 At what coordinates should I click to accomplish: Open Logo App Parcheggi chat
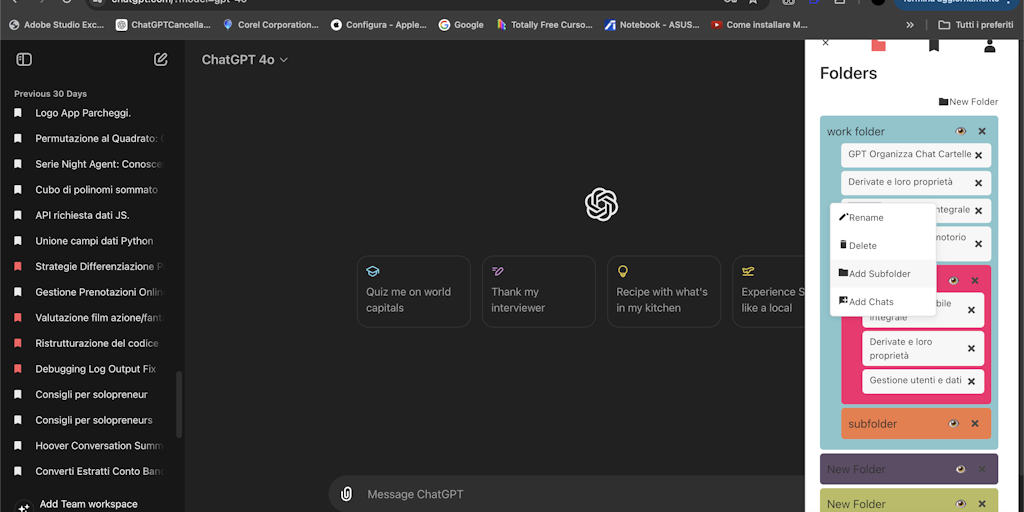click(x=84, y=113)
